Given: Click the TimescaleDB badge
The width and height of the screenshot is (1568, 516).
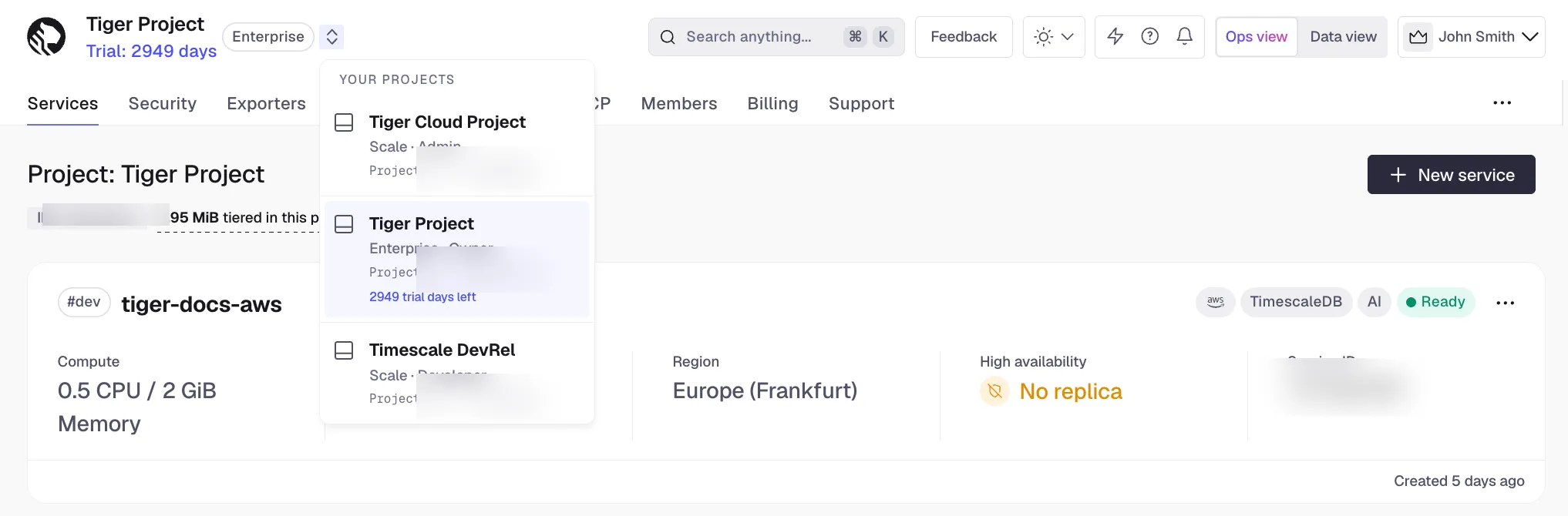Looking at the screenshot, I should click(x=1296, y=302).
